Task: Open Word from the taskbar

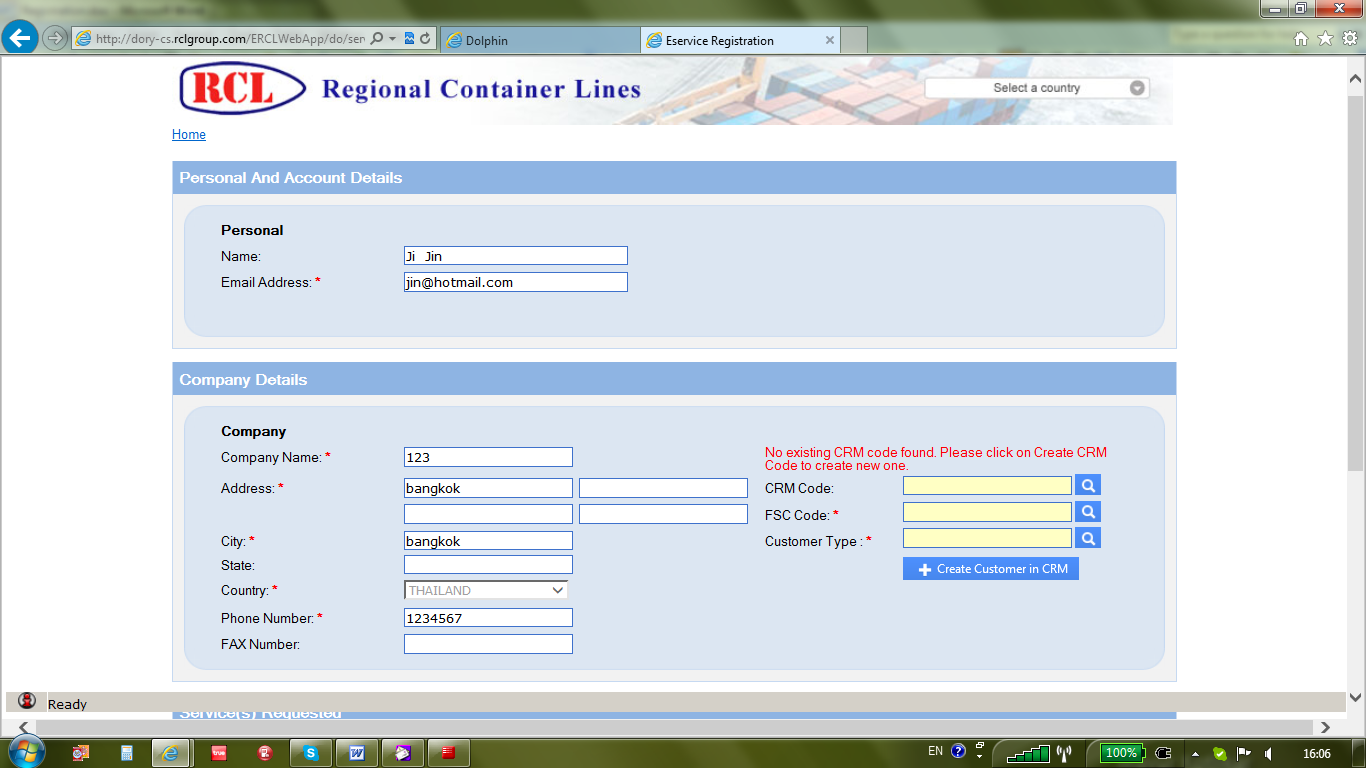Action: [356, 752]
